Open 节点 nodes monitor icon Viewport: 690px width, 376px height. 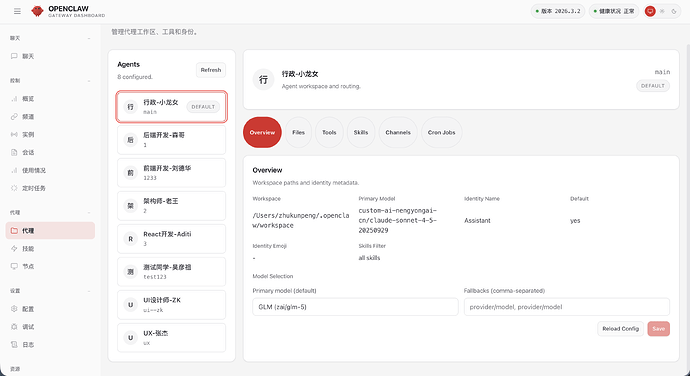pos(14,266)
